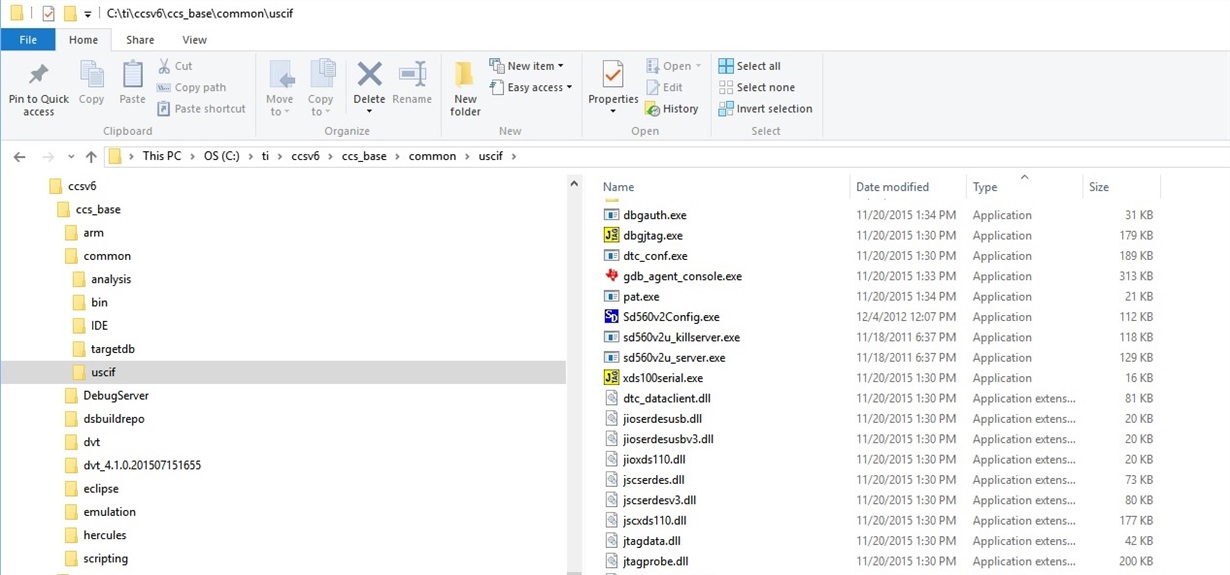Click Paste shortcut in ribbon
Screen dimensions: 1230x575
pyautogui.click(x=201, y=108)
